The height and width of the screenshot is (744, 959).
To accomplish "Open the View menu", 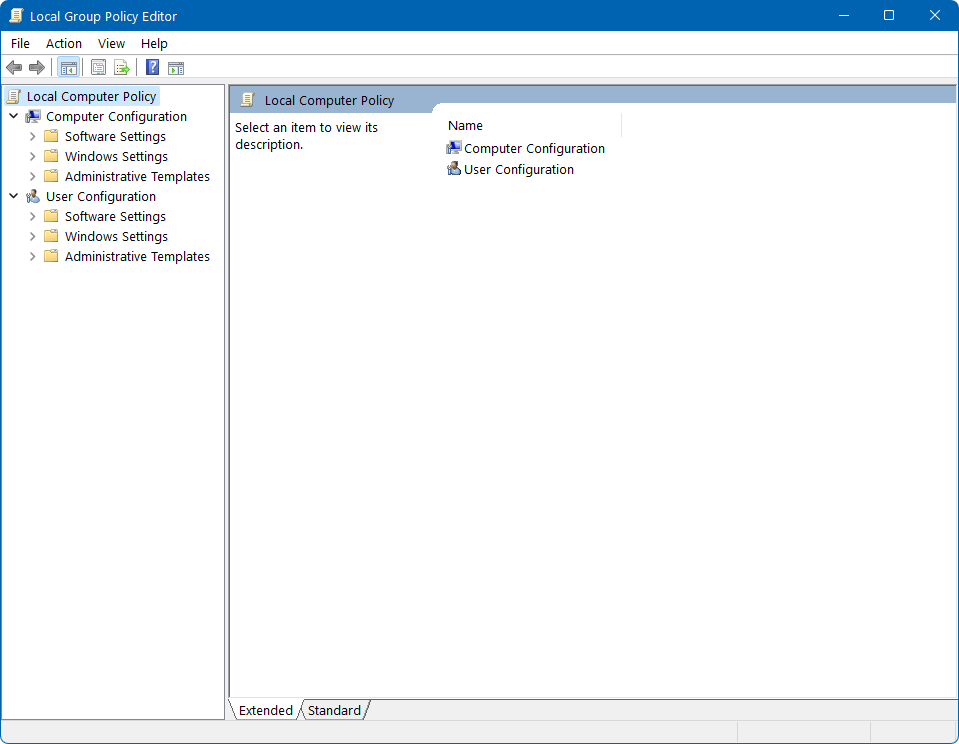I will pyautogui.click(x=111, y=43).
